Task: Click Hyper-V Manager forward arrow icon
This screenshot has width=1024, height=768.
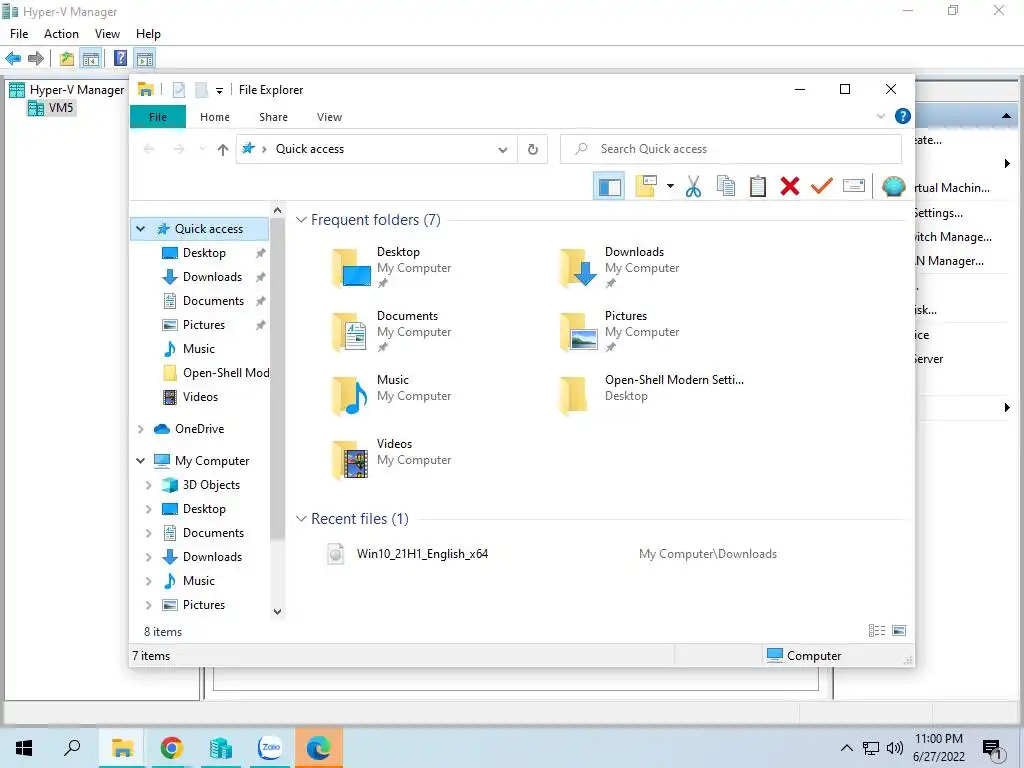Action: [x=36, y=59]
